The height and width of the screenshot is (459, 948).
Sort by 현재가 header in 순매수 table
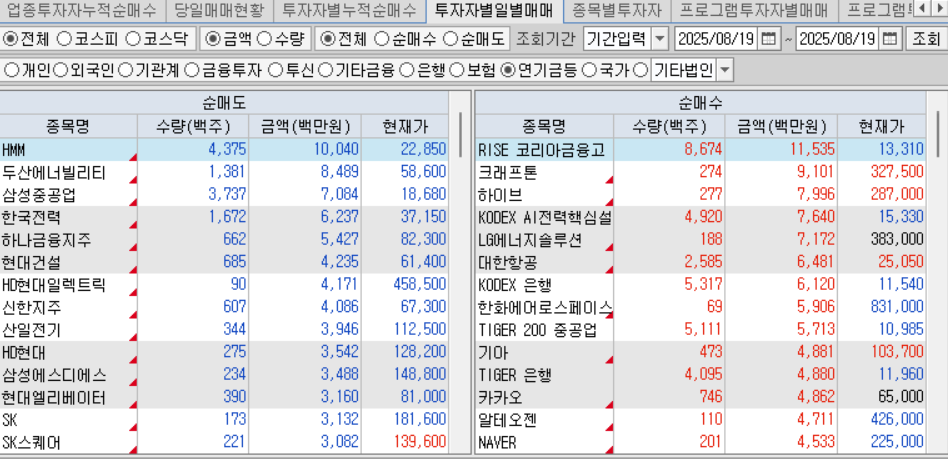point(881,126)
